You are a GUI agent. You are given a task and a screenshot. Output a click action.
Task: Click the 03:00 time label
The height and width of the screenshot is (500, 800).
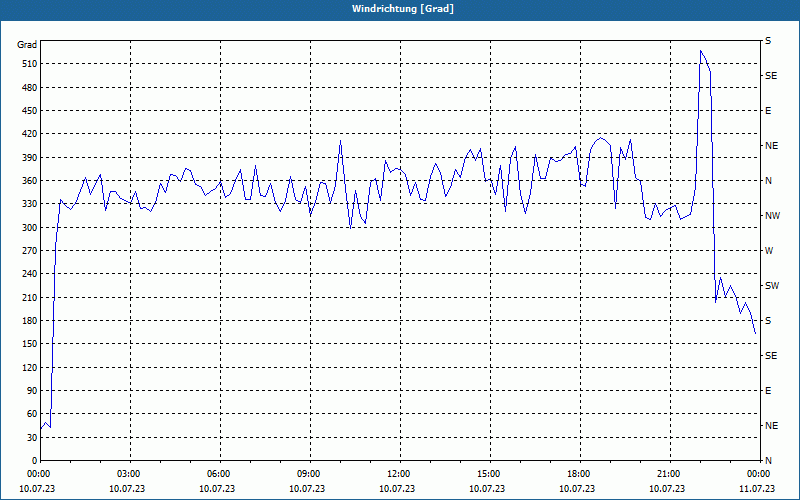(130, 474)
